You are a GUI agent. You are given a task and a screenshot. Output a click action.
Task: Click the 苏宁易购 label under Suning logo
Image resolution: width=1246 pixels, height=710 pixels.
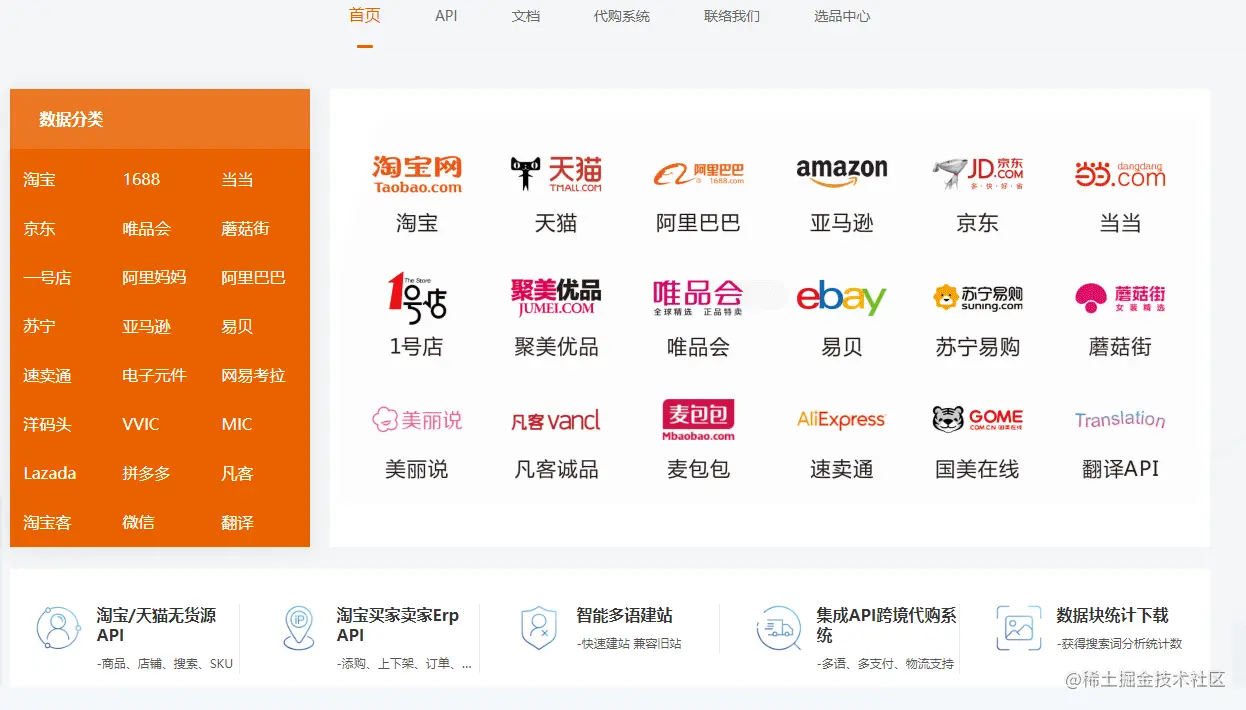[977, 347]
